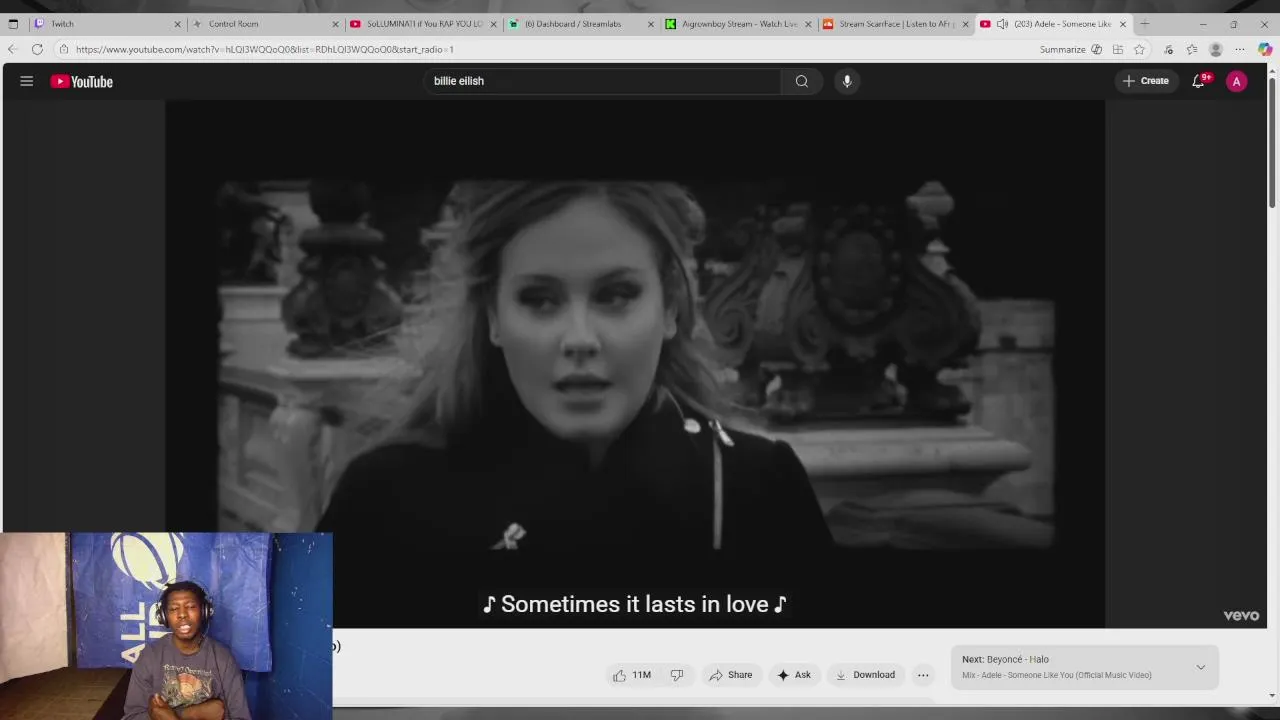The height and width of the screenshot is (720, 1280).
Task: Open the Copilot sidebar icon
Action: click(1265, 49)
